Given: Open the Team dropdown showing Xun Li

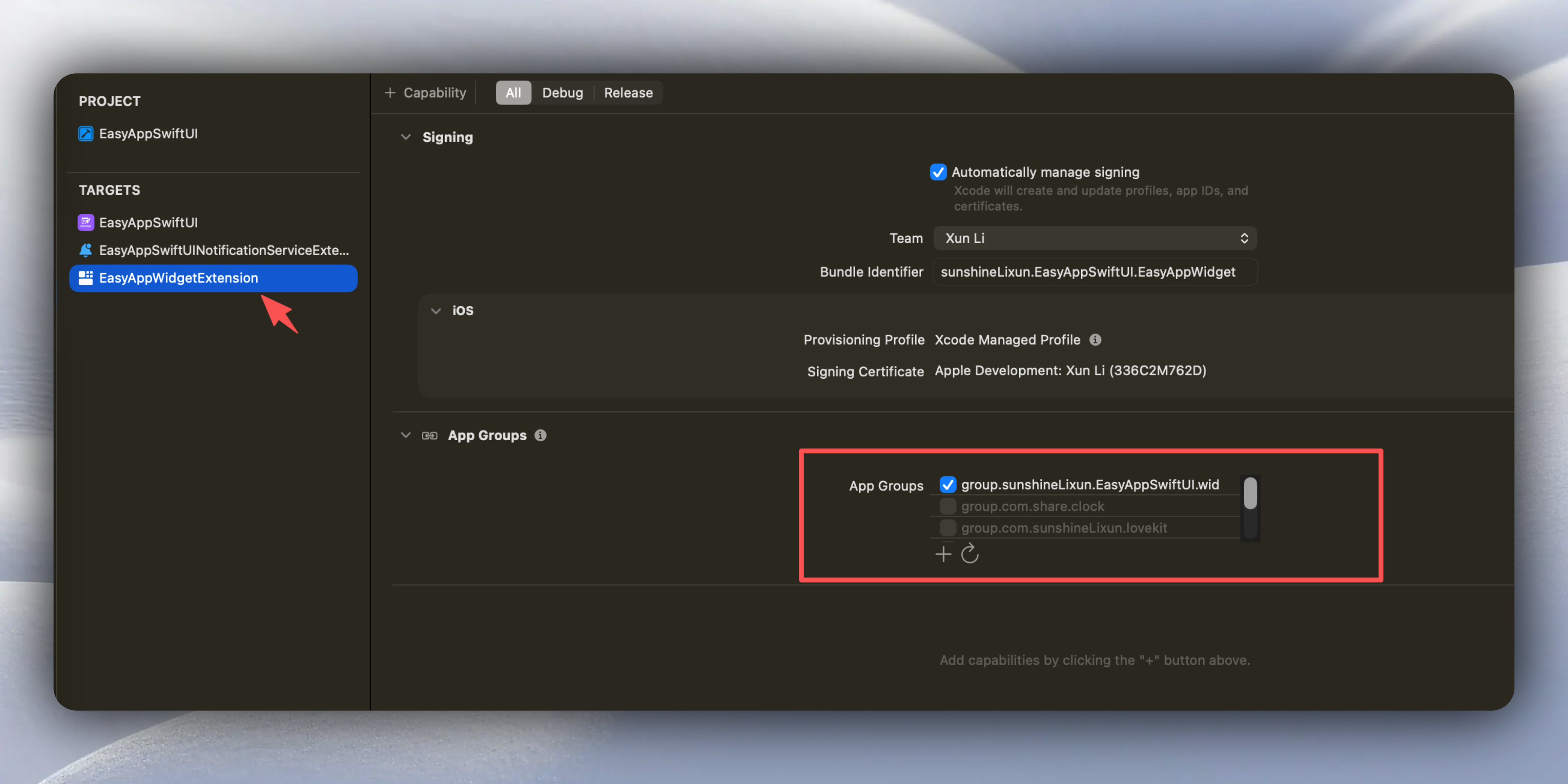Looking at the screenshot, I should [x=1094, y=238].
